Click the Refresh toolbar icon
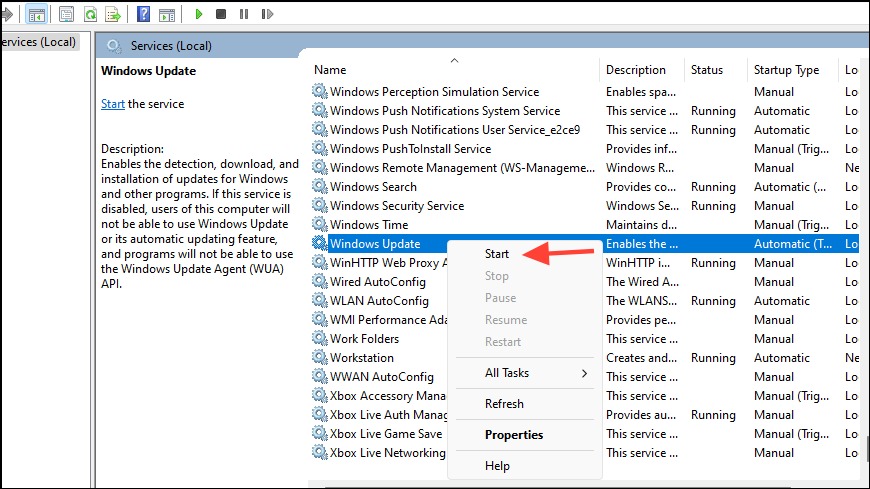This screenshot has width=870, height=489. [x=90, y=14]
